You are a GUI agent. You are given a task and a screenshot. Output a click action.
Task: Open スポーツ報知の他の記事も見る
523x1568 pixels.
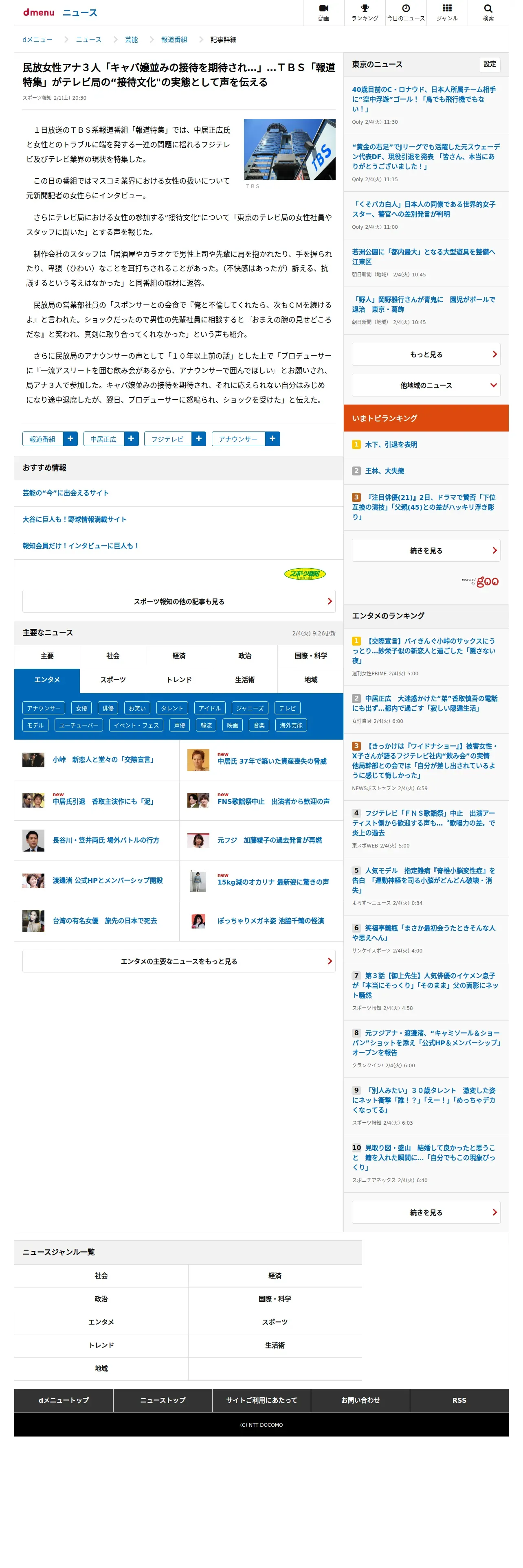pyautogui.click(x=178, y=601)
